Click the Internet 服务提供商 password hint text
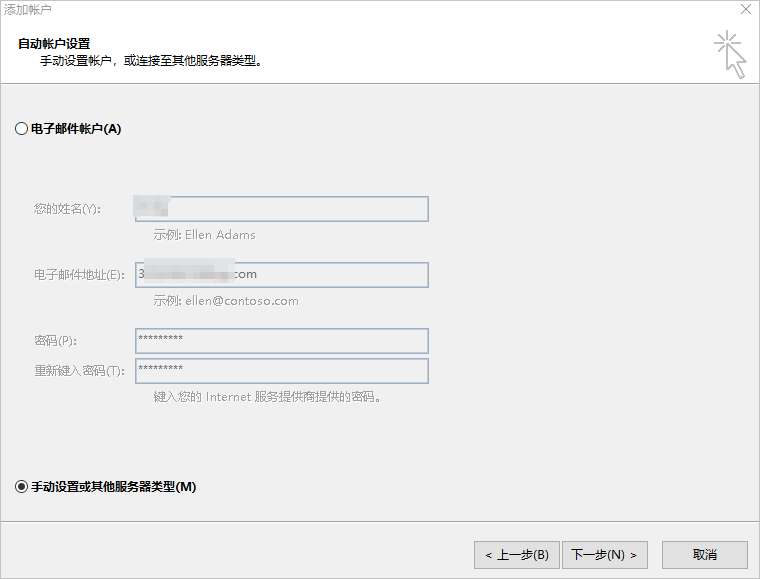This screenshot has width=760, height=579. pos(268,397)
